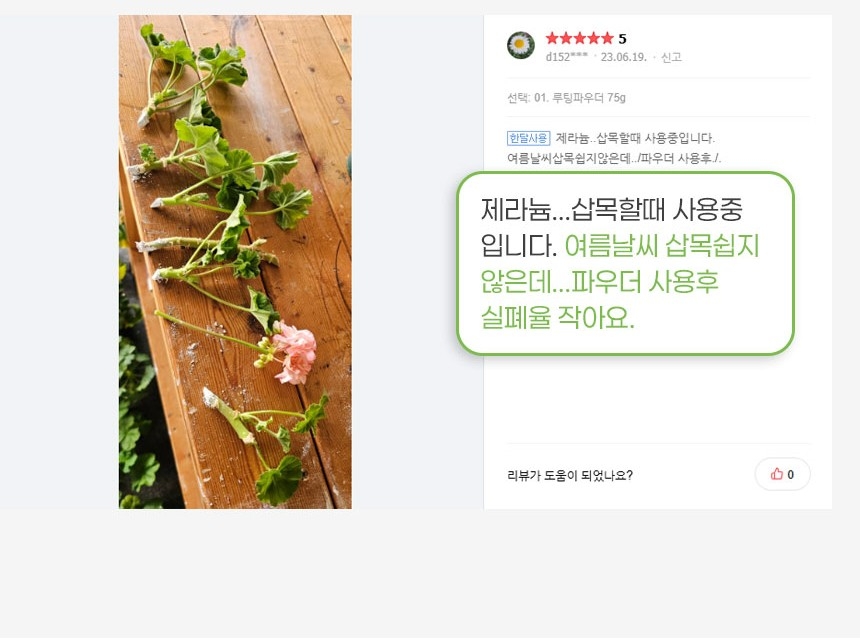Image resolution: width=860 pixels, height=642 pixels.
Task: Click the thumbs-up helpful icon
Action: (777, 474)
